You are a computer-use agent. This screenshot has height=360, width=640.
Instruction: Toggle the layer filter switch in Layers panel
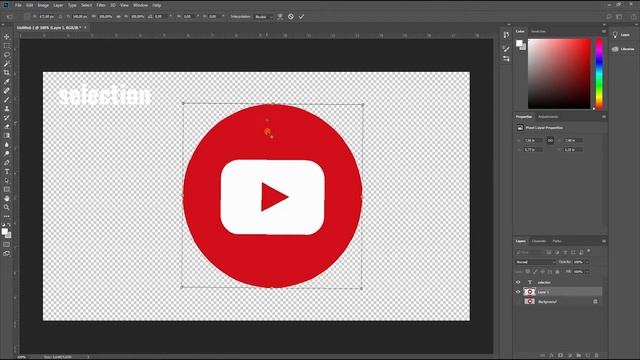pos(589,251)
